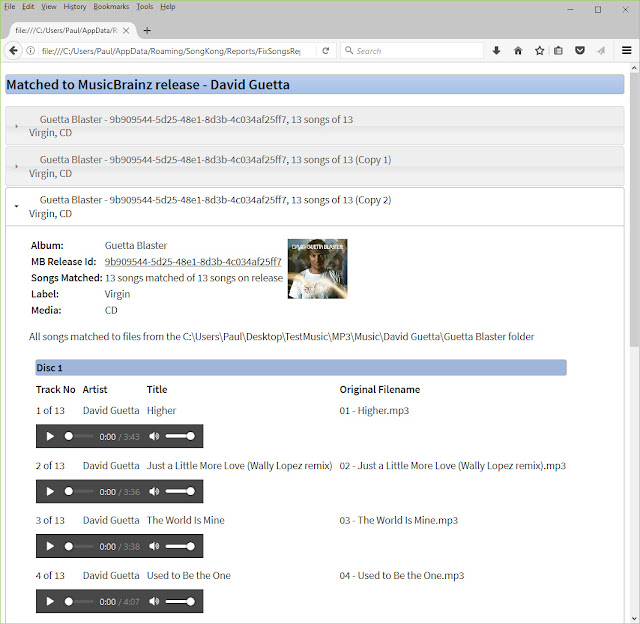Image resolution: width=640 pixels, height=624 pixels.
Task: Click the 'All songs matched to files' folder path text
Action: [x=281, y=337]
